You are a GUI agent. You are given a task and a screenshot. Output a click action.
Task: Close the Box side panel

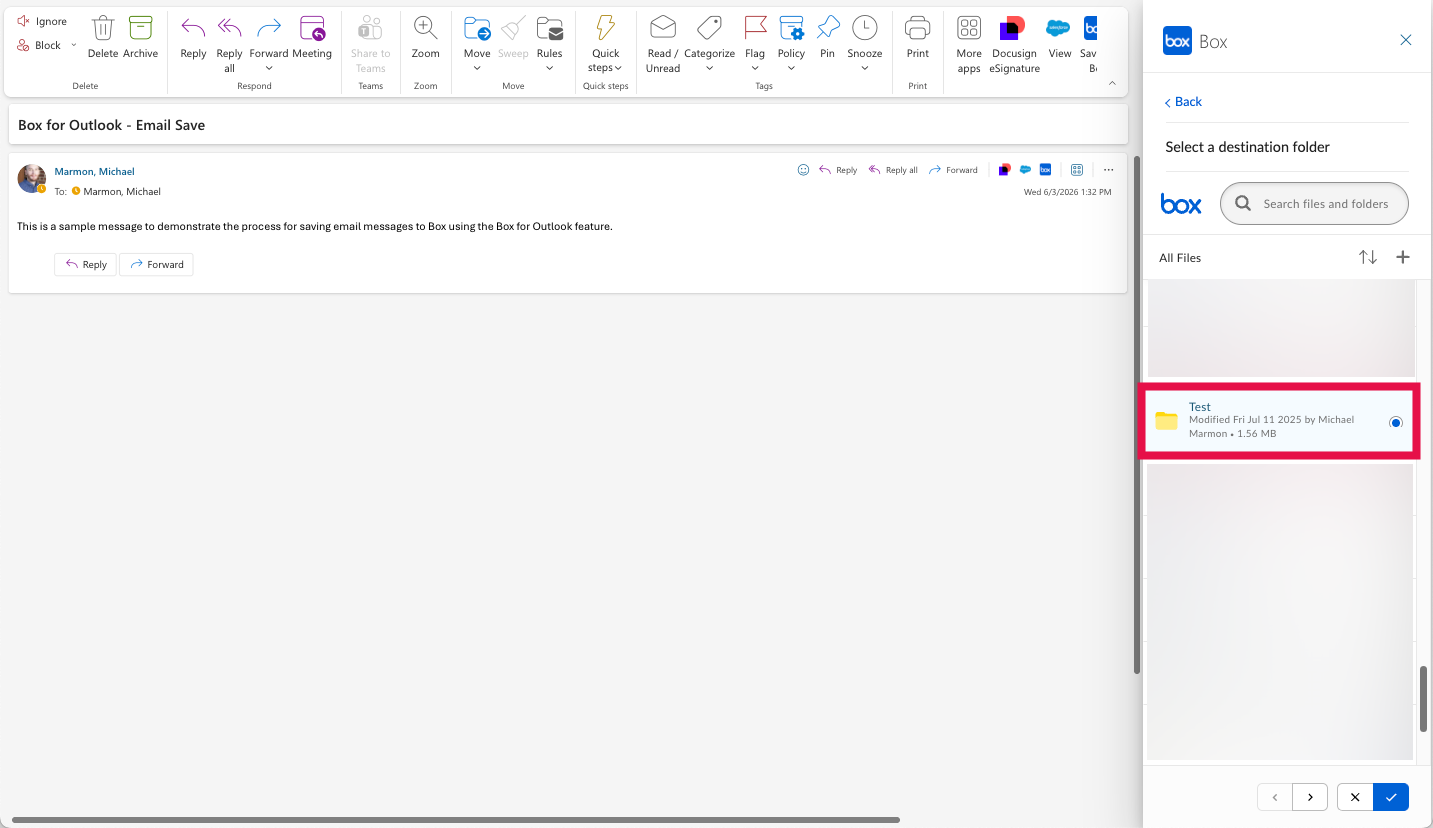1406,40
